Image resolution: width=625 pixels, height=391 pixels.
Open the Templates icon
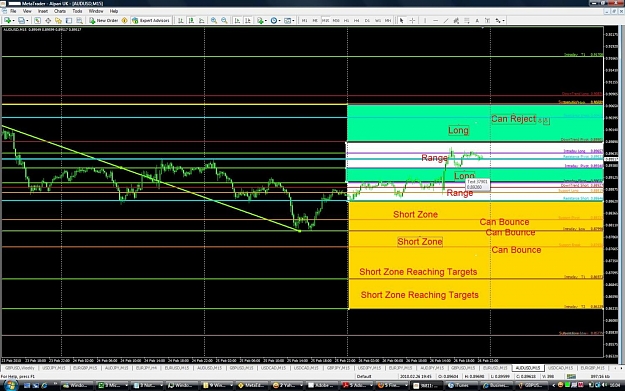coord(287,20)
